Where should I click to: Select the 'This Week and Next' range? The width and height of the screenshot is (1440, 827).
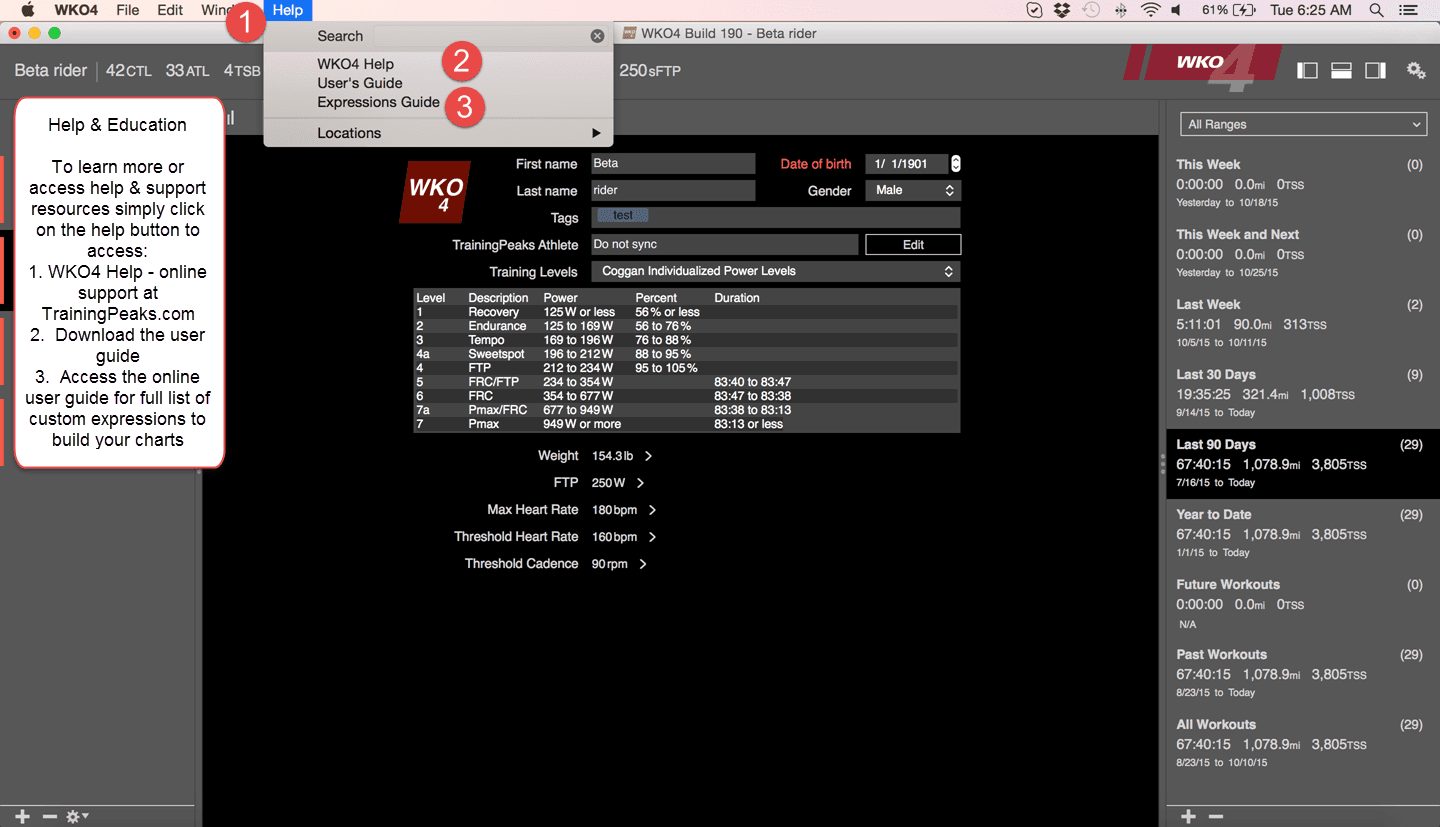1303,254
